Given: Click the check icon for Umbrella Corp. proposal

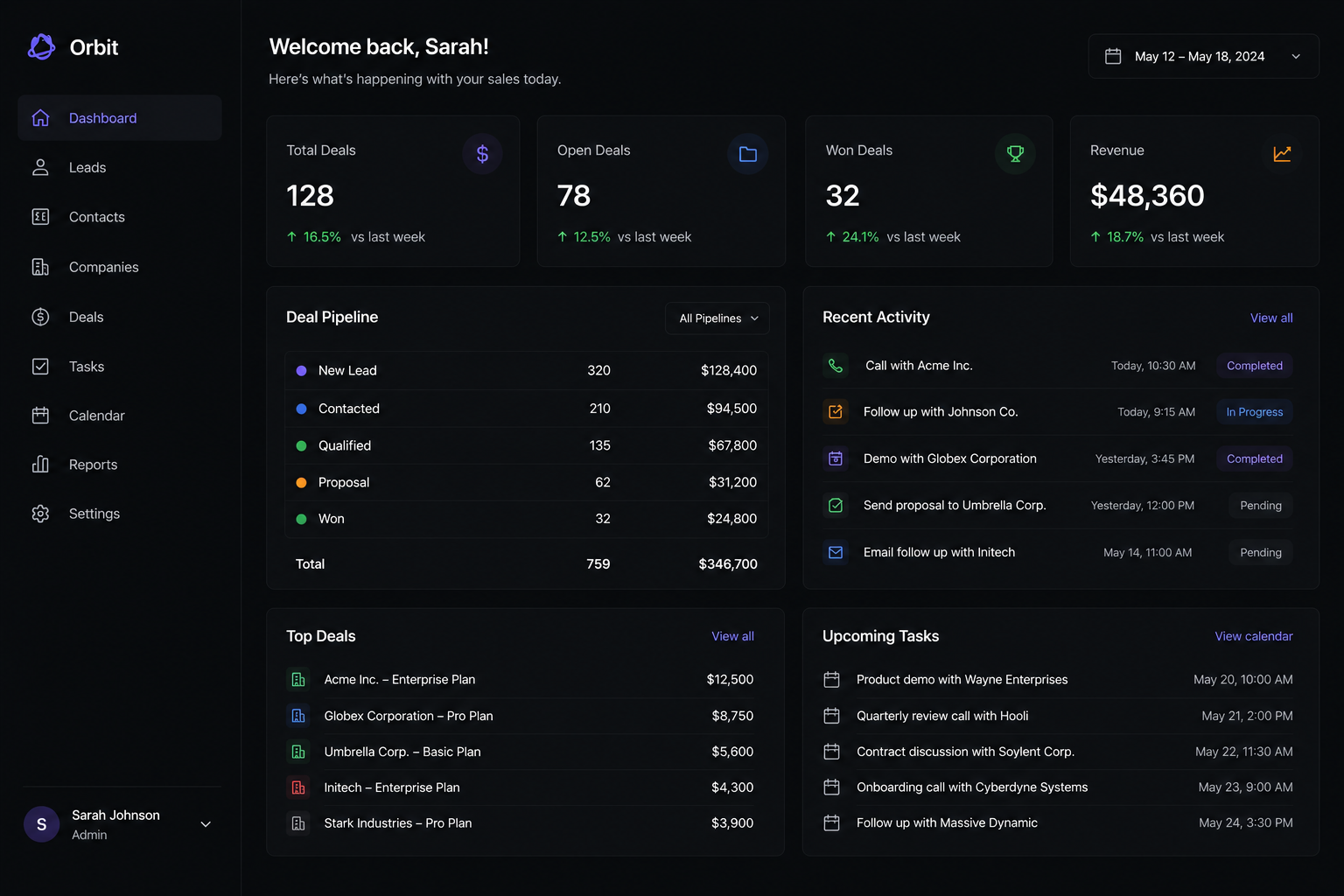Looking at the screenshot, I should tap(836, 506).
